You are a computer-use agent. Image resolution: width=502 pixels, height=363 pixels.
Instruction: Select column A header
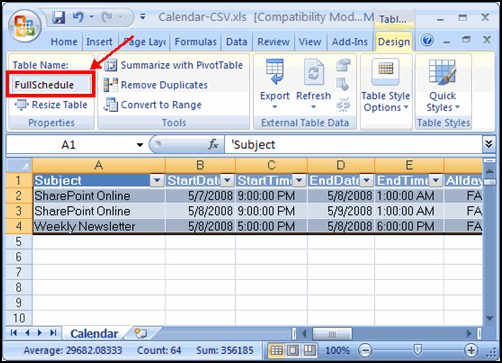coord(99,165)
